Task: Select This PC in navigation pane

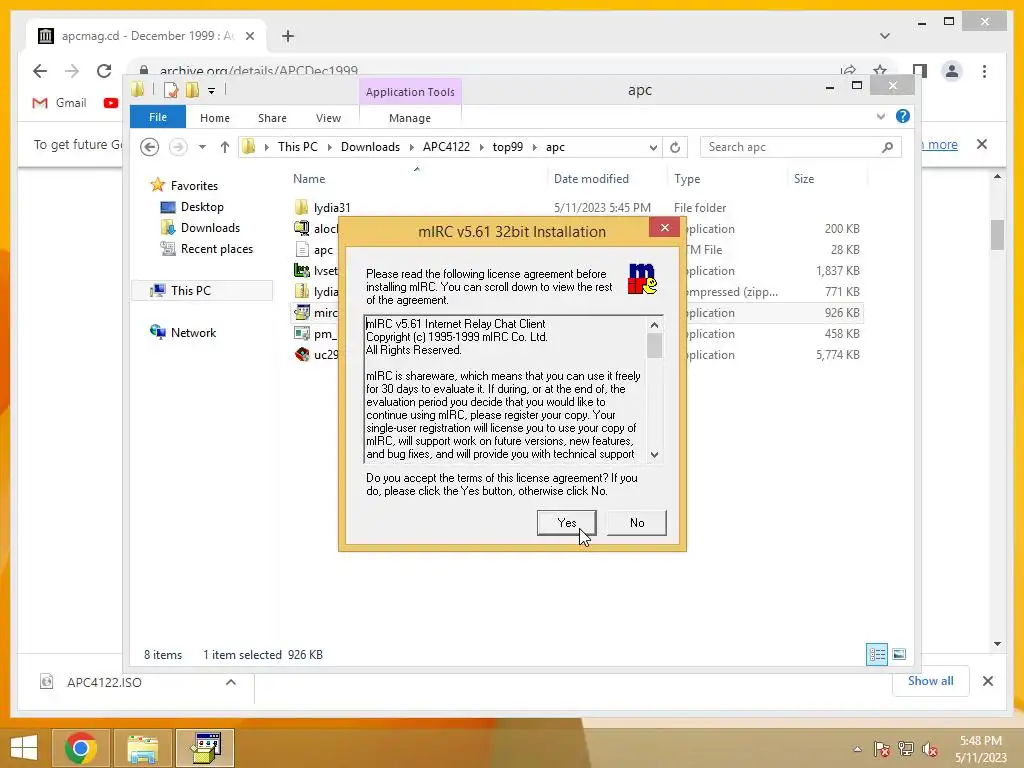Action: pos(190,291)
